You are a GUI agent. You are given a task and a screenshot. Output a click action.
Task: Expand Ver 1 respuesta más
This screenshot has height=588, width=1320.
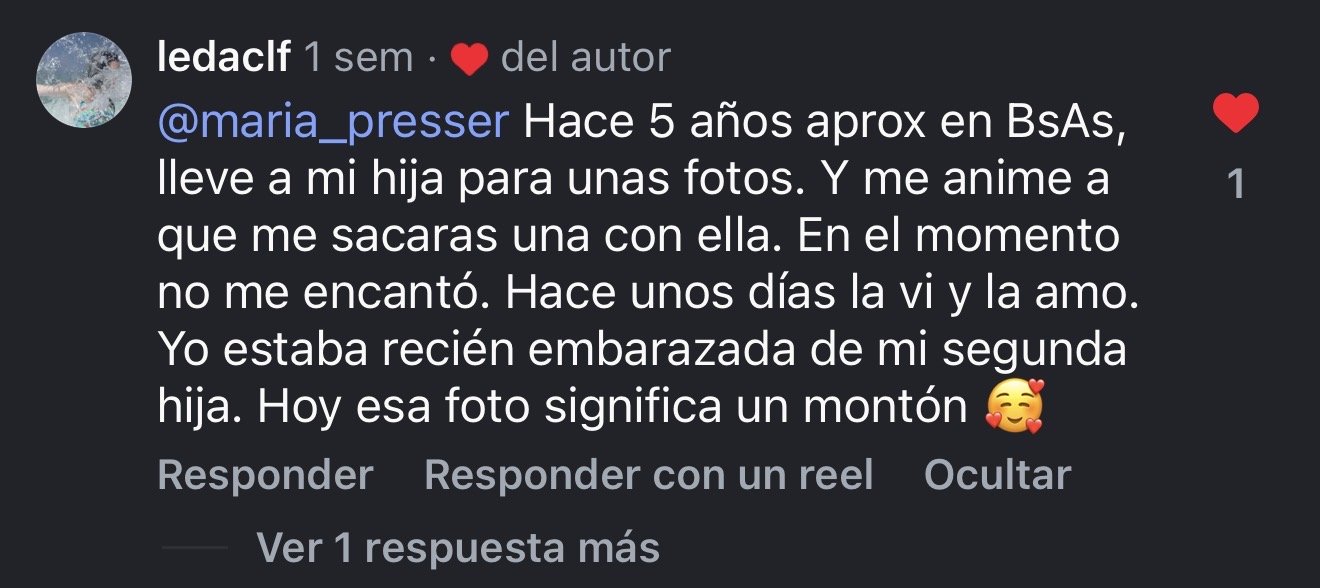(x=458, y=548)
